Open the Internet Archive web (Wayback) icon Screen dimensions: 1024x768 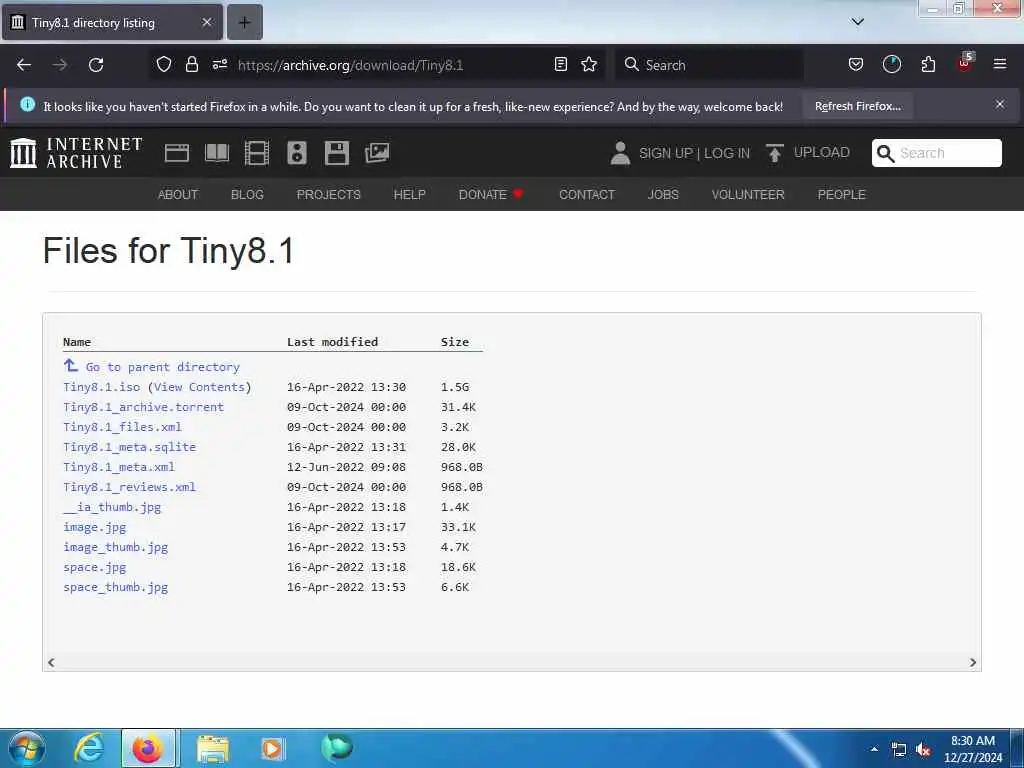[x=177, y=153]
